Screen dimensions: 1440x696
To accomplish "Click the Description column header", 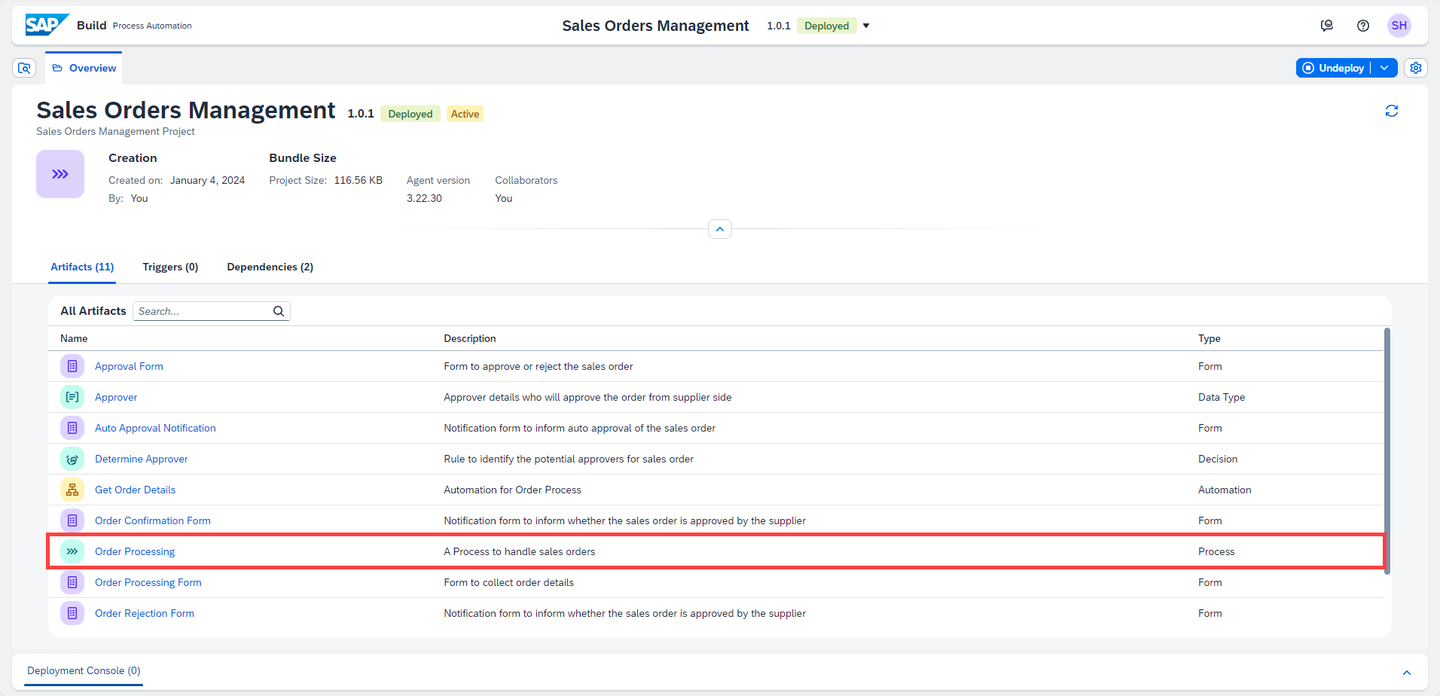I will [470, 339].
